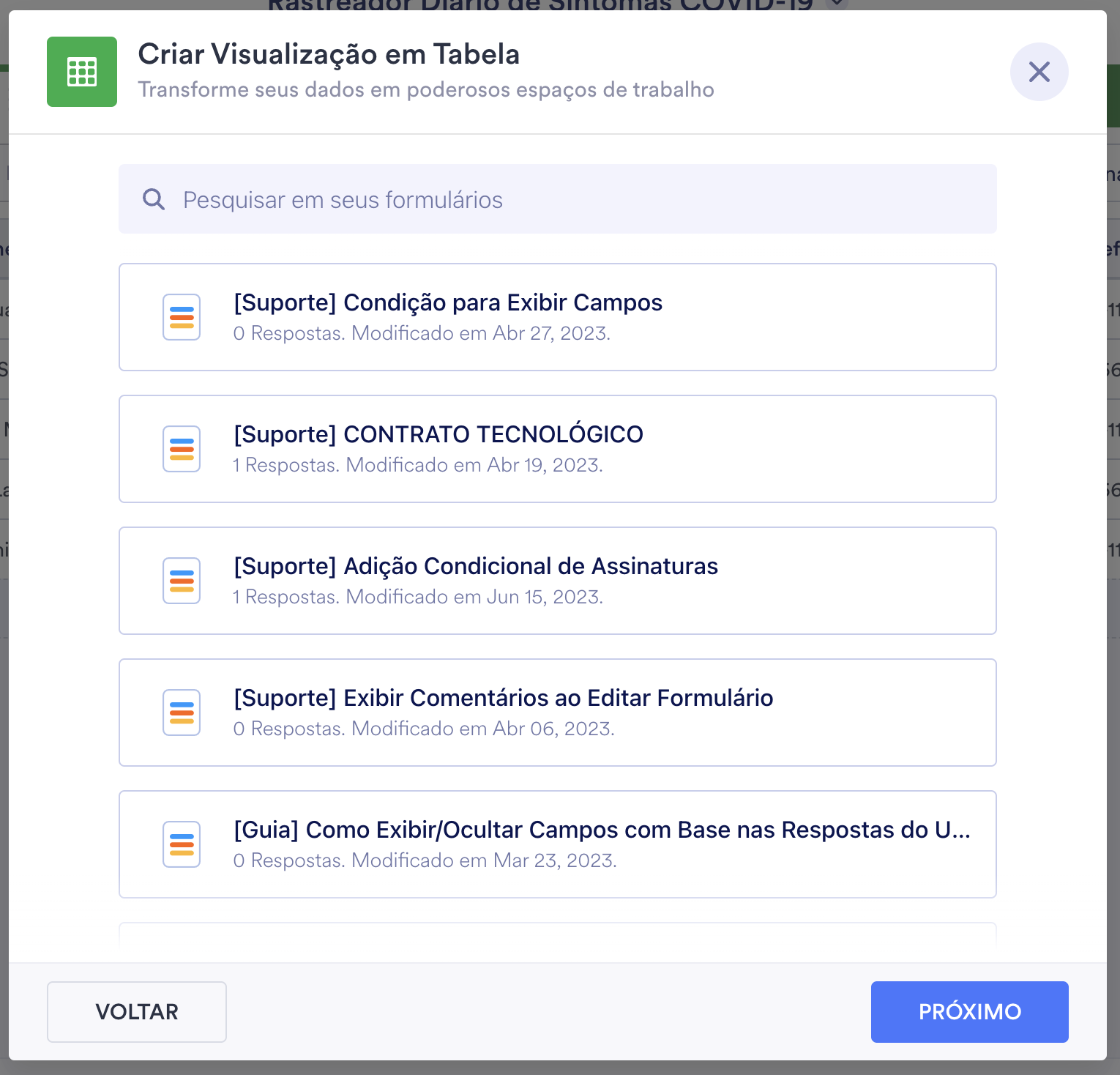The height and width of the screenshot is (1075, 1120).
Task: Click the search magnifier icon
Action: pos(154,199)
